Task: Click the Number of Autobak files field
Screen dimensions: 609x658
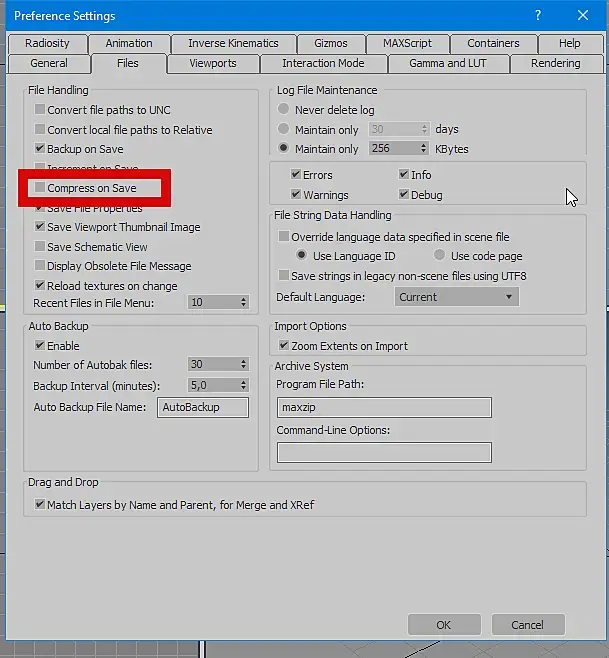Action: pos(212,364)
